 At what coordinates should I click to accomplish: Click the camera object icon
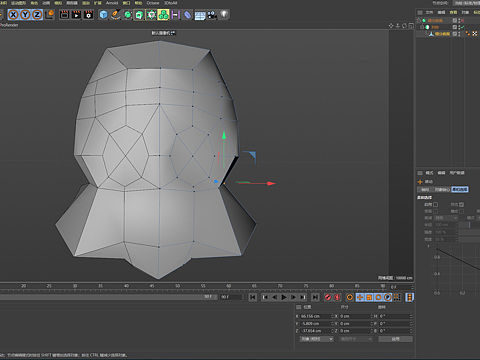(212, 15)
